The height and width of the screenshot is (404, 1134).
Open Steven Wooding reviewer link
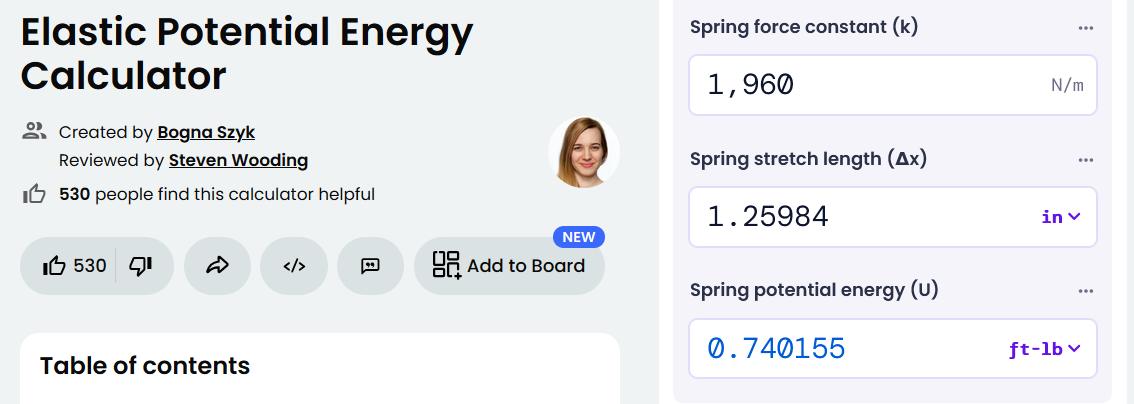(x=239, y=160)
